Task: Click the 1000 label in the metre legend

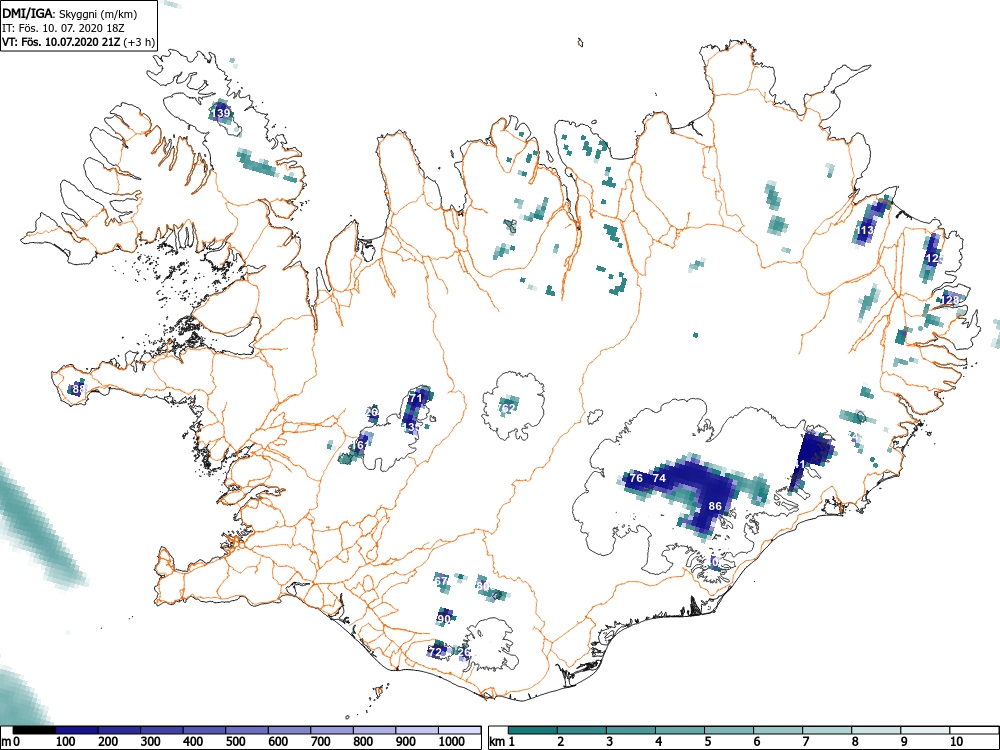Action: (x=452, y=742)
